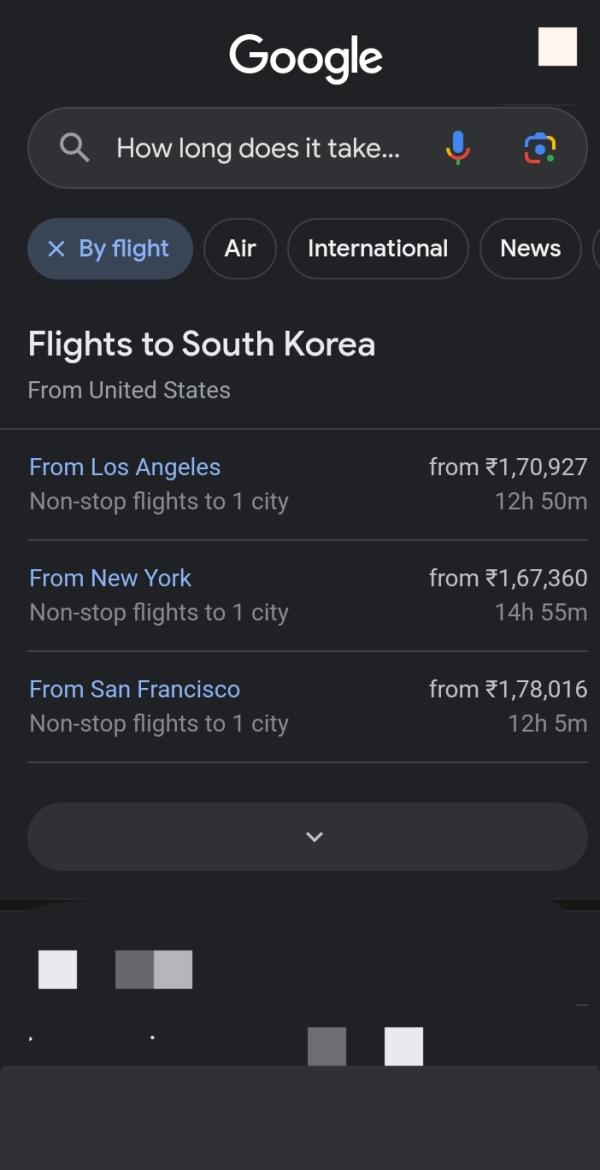Click the Flights to South Korea heading
The width and height of the screenshot is (600, 1170).
(x=201, y=344)
